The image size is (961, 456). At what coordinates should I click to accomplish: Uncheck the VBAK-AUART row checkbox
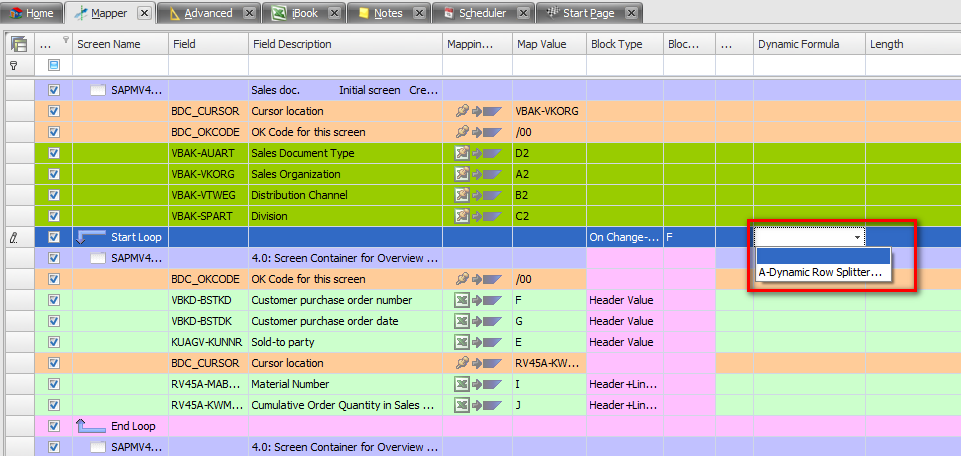(54, 153)
